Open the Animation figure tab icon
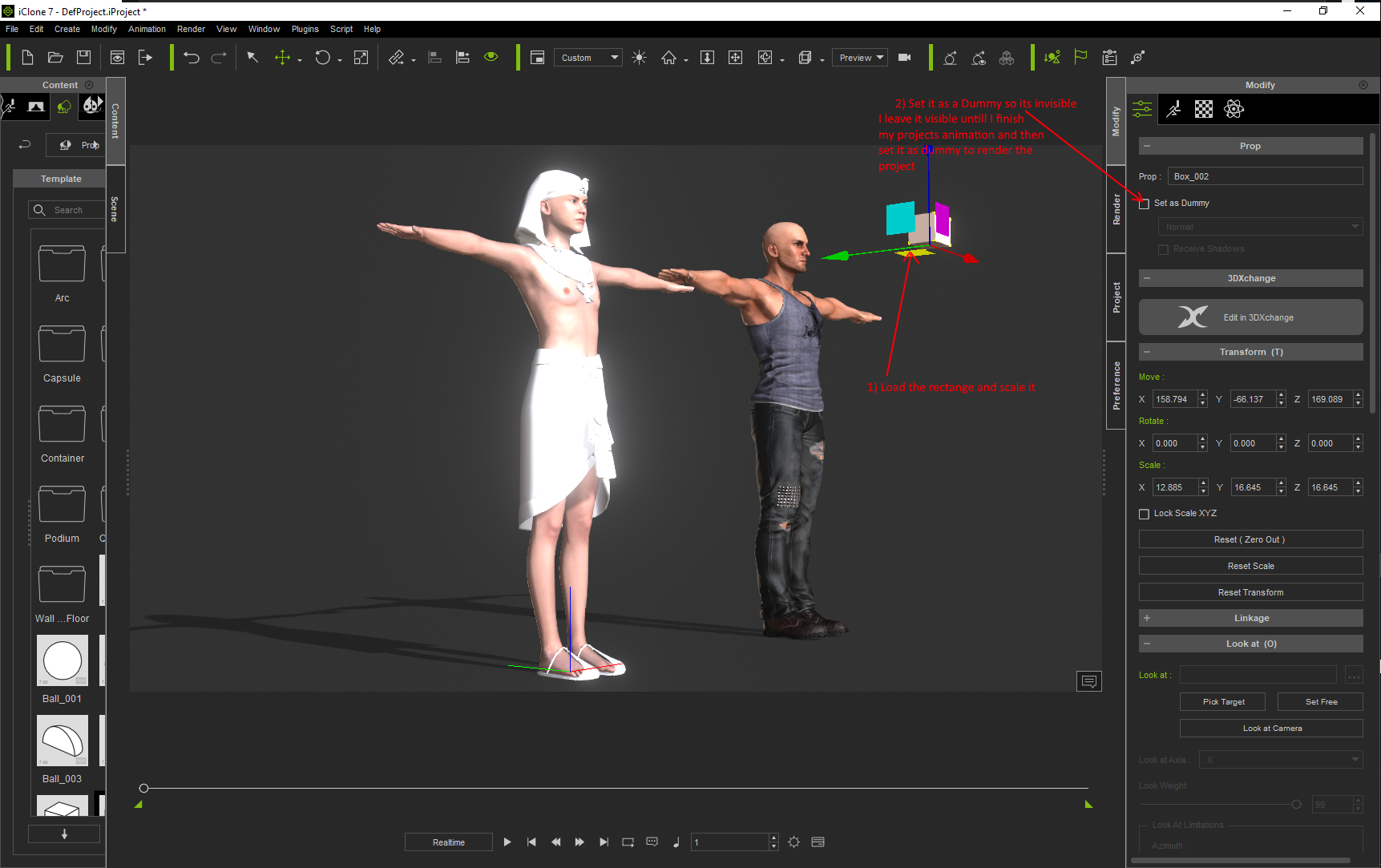 pos(1174,109)
